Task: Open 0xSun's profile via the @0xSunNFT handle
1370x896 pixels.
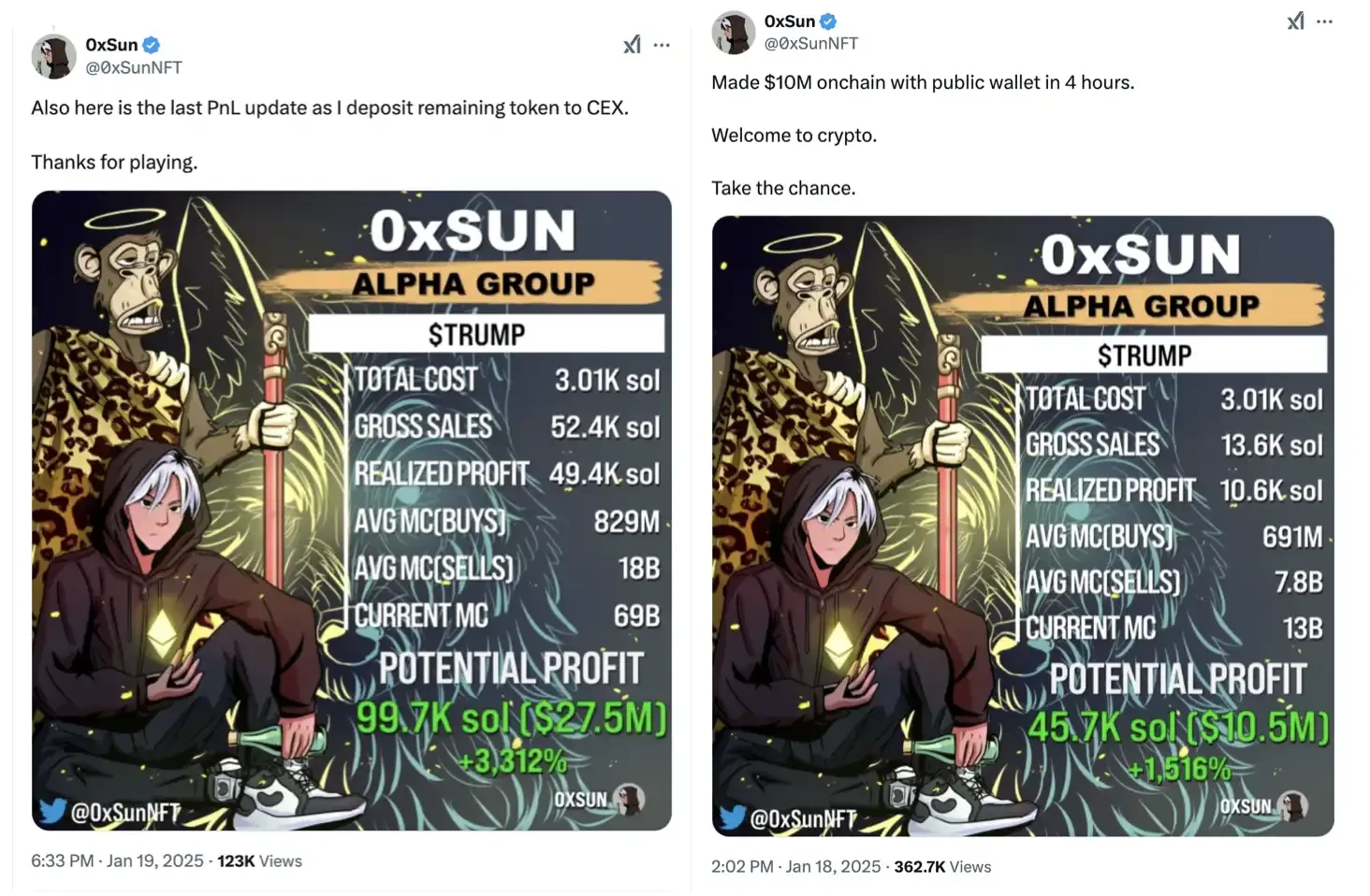Action: coord(134,67)
